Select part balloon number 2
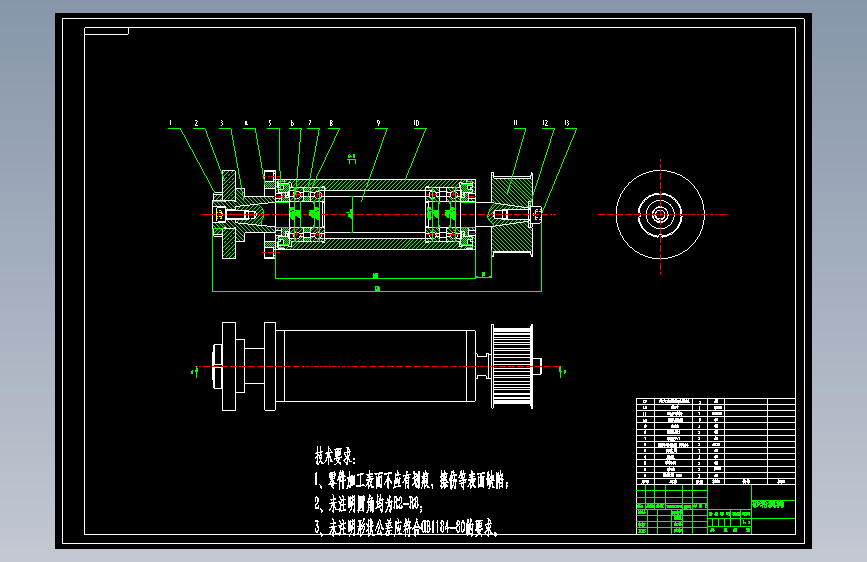 (196, 123)
